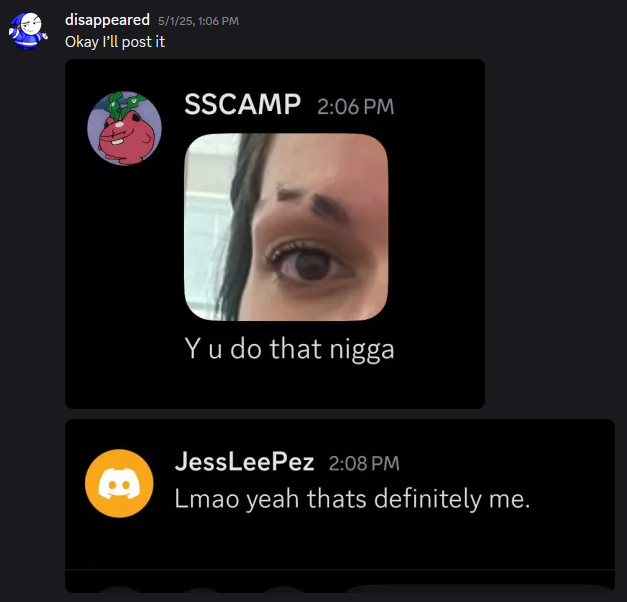The width and height of the screenshot is (627, 602).
Task: Click the 2:08 PM timestamp
Action: (x=364, y=463)
